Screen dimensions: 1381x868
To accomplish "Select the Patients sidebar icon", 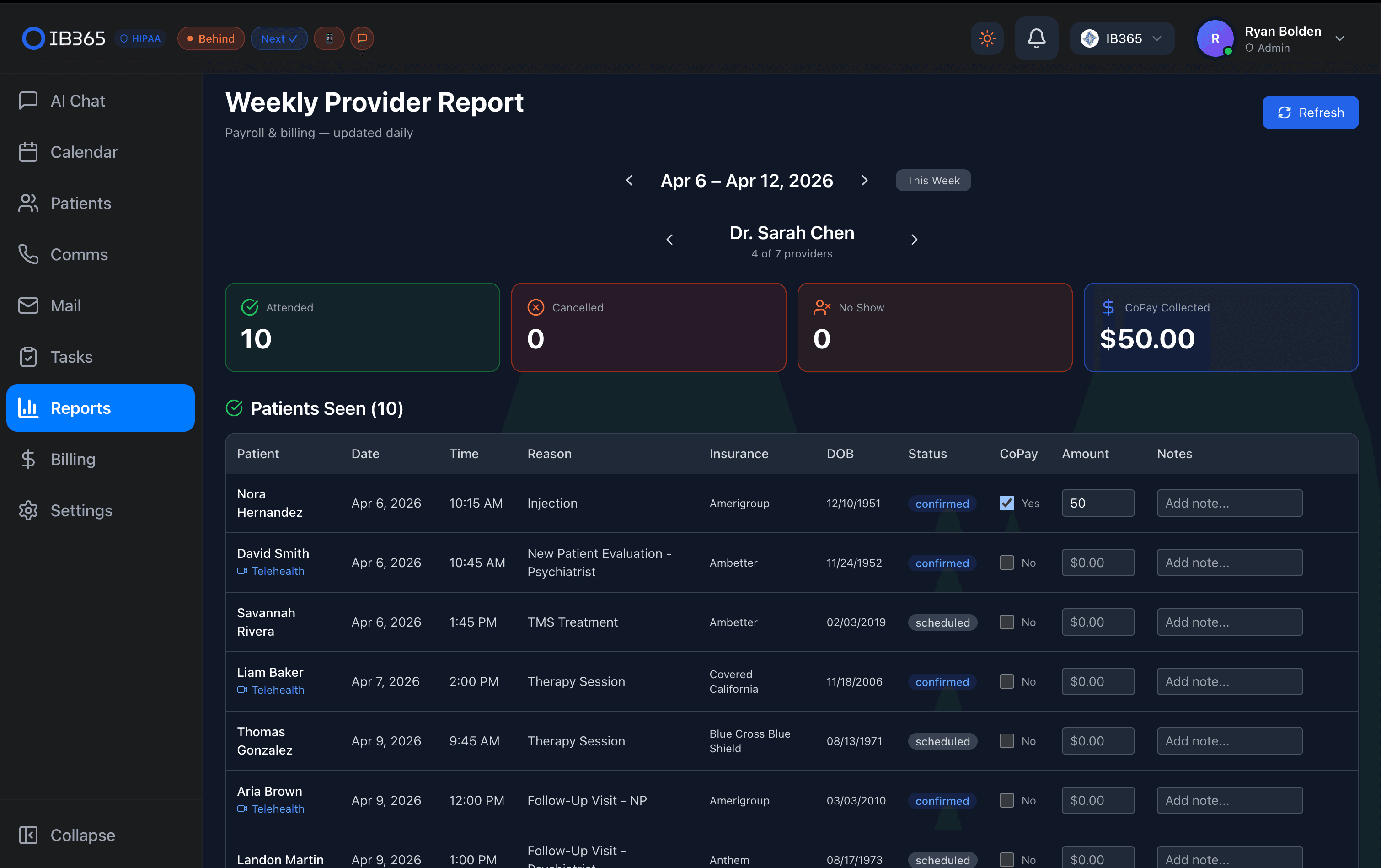I will (29, 203).
